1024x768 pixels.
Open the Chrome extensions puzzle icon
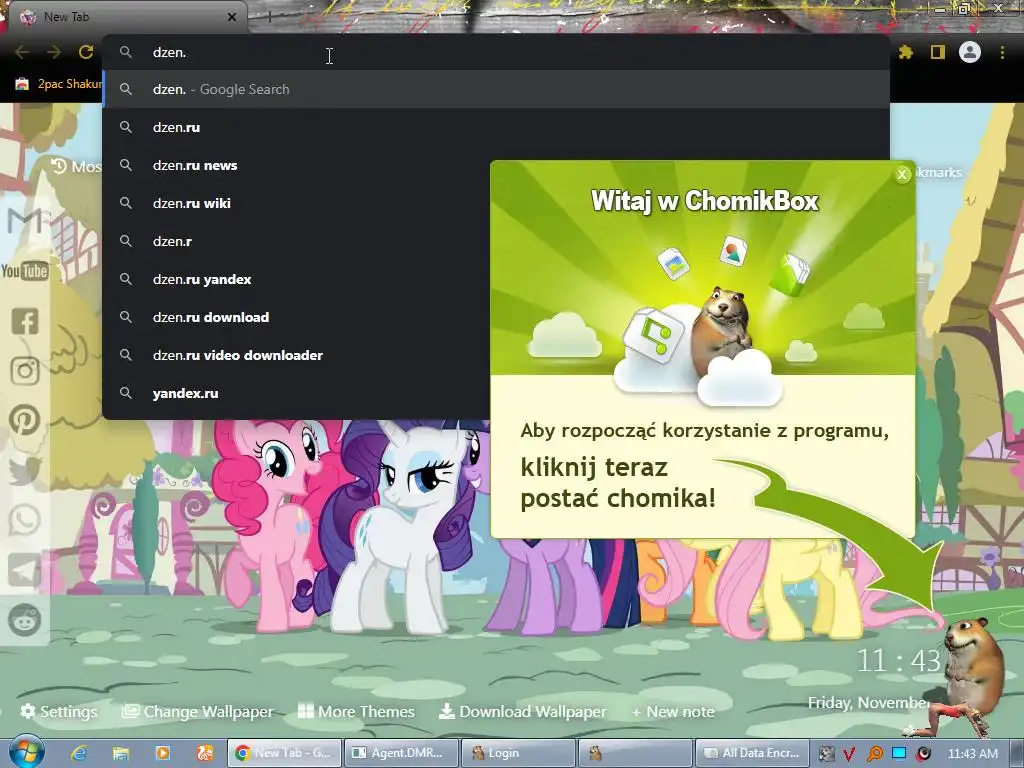point(906,52)
